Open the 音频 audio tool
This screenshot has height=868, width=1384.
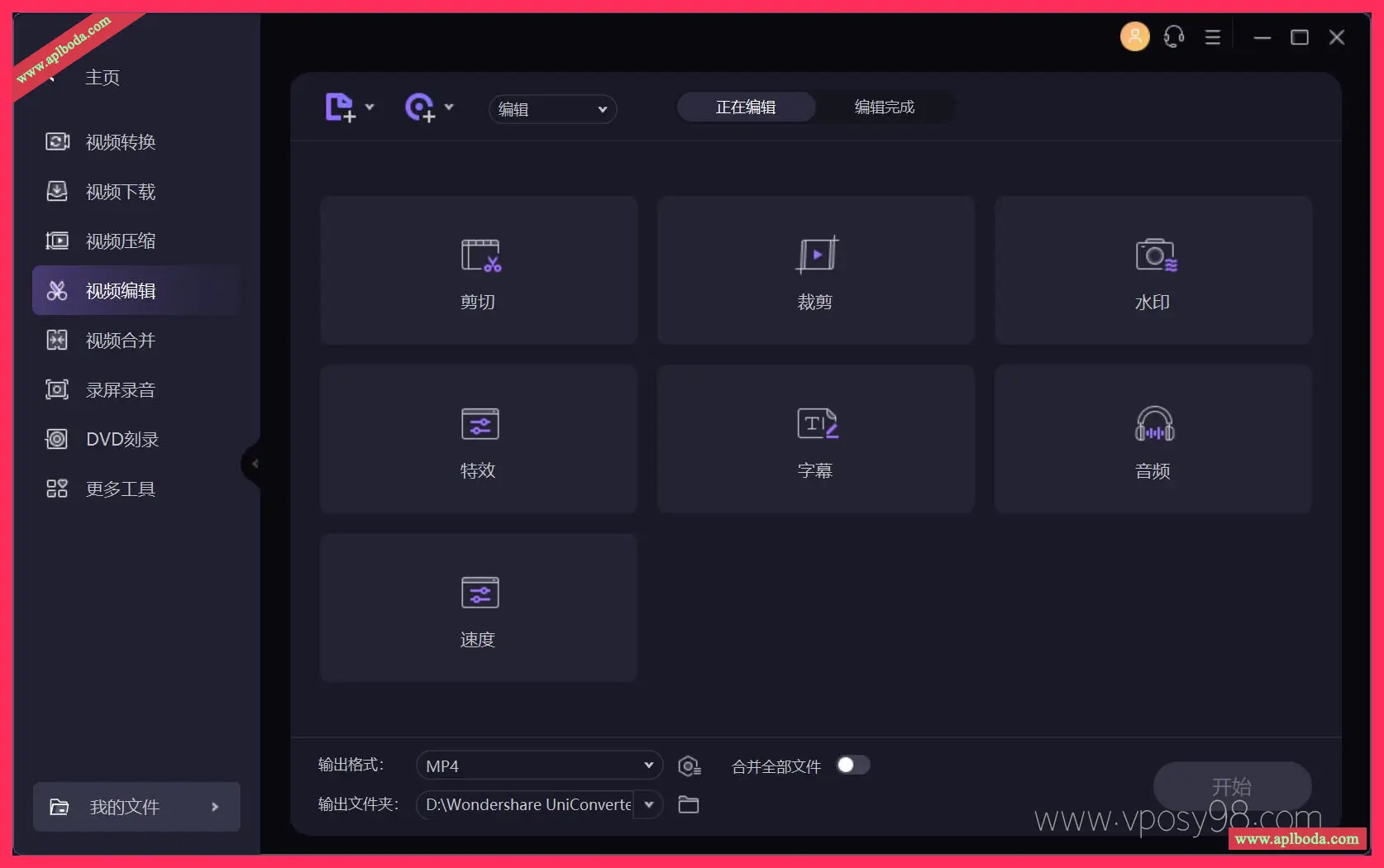point(1153,439)
